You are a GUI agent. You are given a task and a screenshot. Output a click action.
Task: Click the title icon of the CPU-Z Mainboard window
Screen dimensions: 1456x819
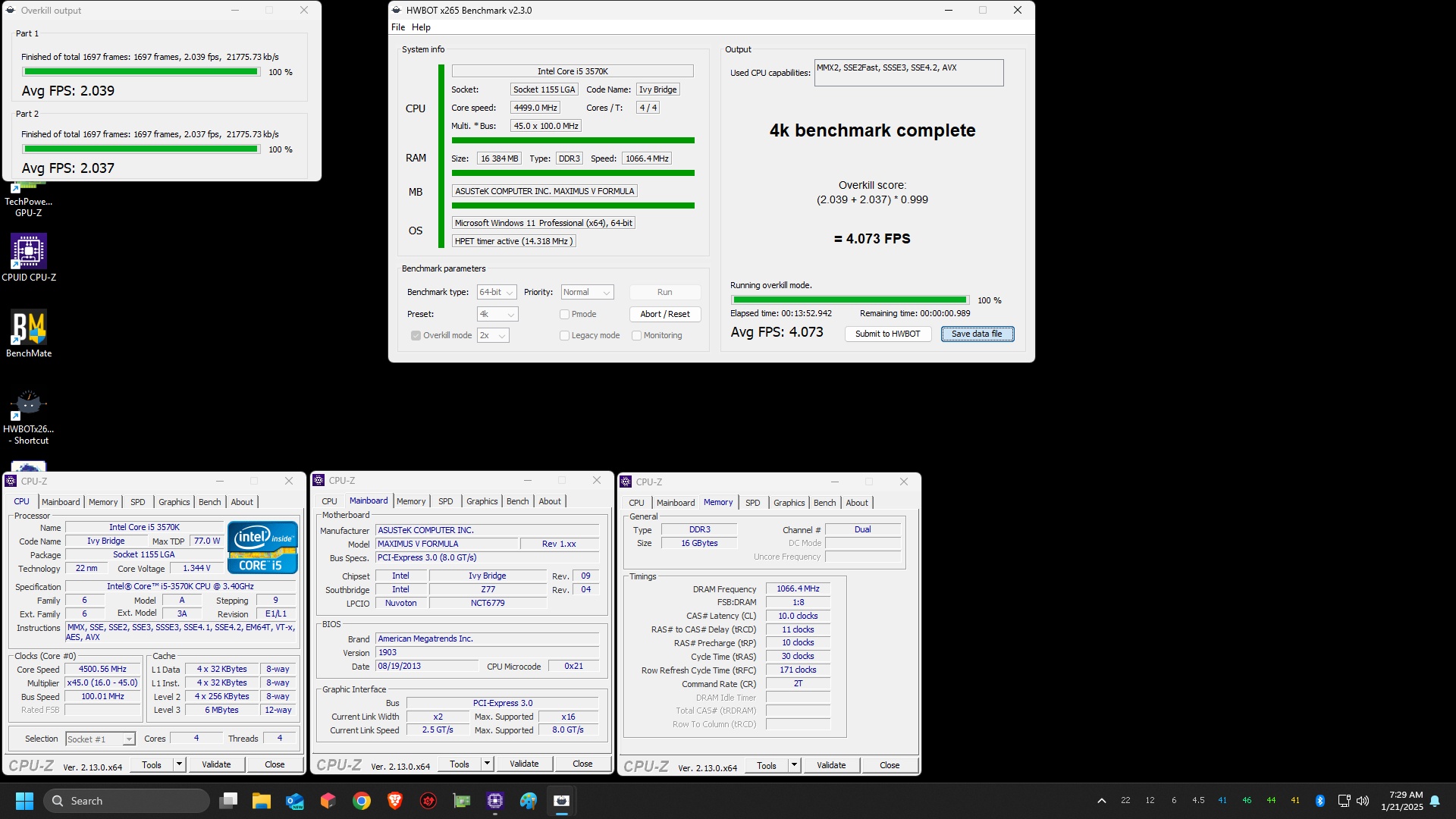click(319, 480)
